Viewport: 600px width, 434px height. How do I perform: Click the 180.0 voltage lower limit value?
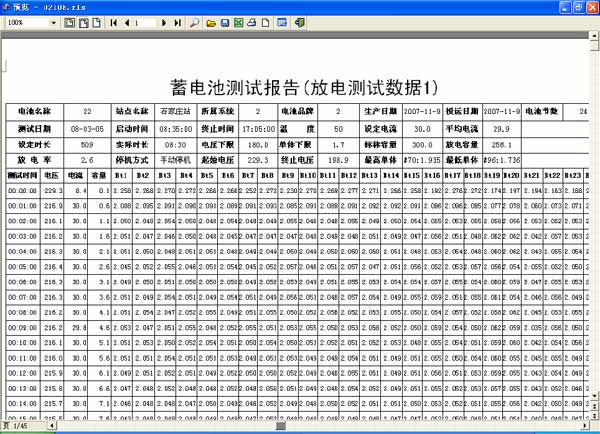[258, 145]
